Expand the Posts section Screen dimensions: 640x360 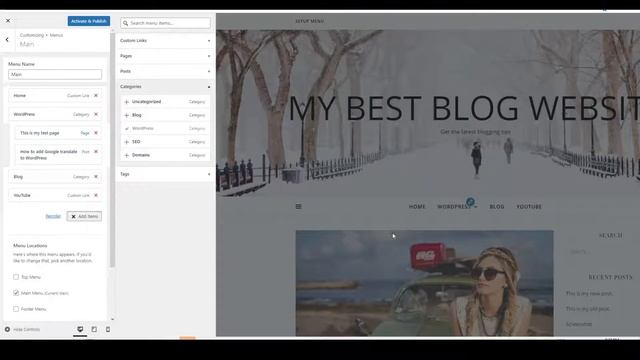(165, 71)
